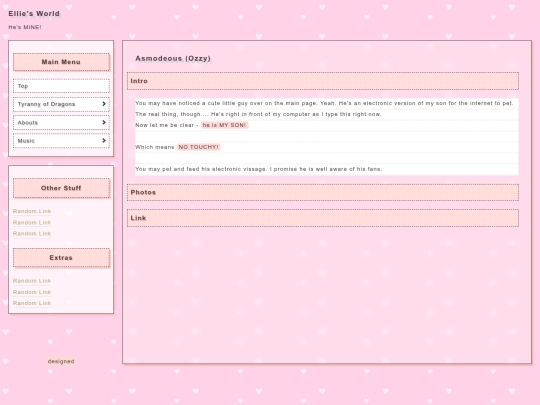This screenshot has height=405, width=540.
Task: Open third Random Link under Extras
Action: coord(32,303)
